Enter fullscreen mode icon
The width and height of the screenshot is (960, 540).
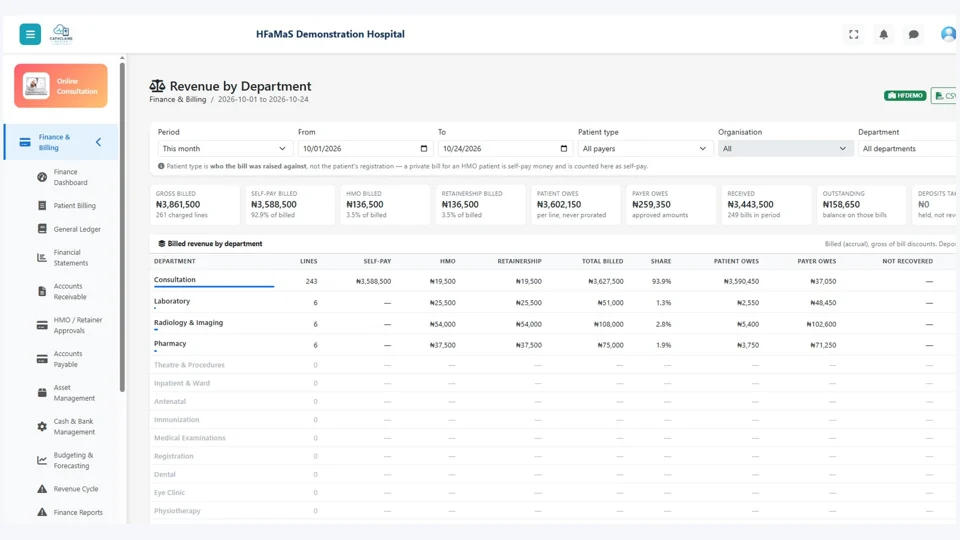coord(853,34)
